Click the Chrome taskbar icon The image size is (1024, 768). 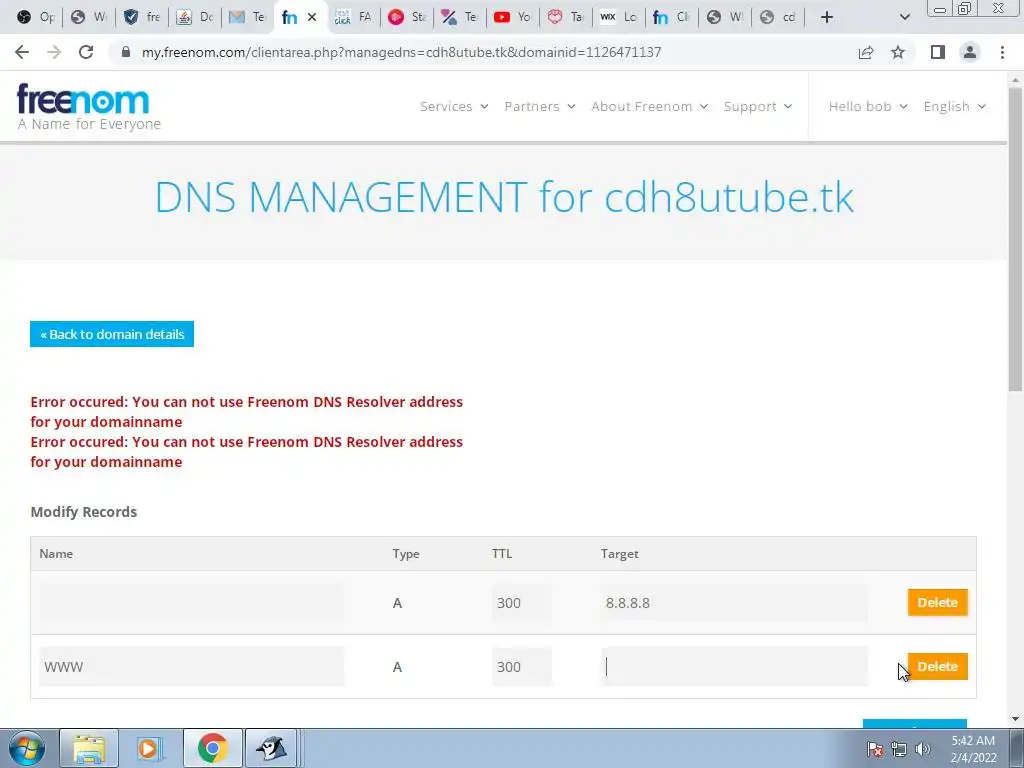[212, 748]
